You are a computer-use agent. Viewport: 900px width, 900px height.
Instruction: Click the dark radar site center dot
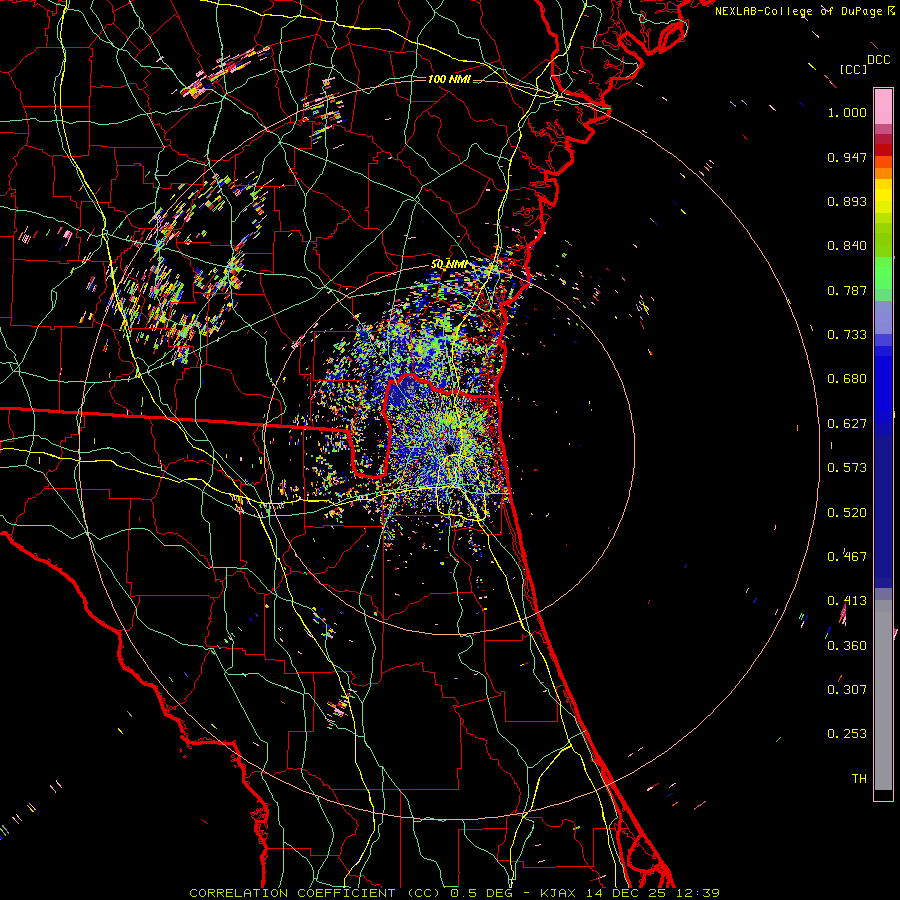coord(449,447)
